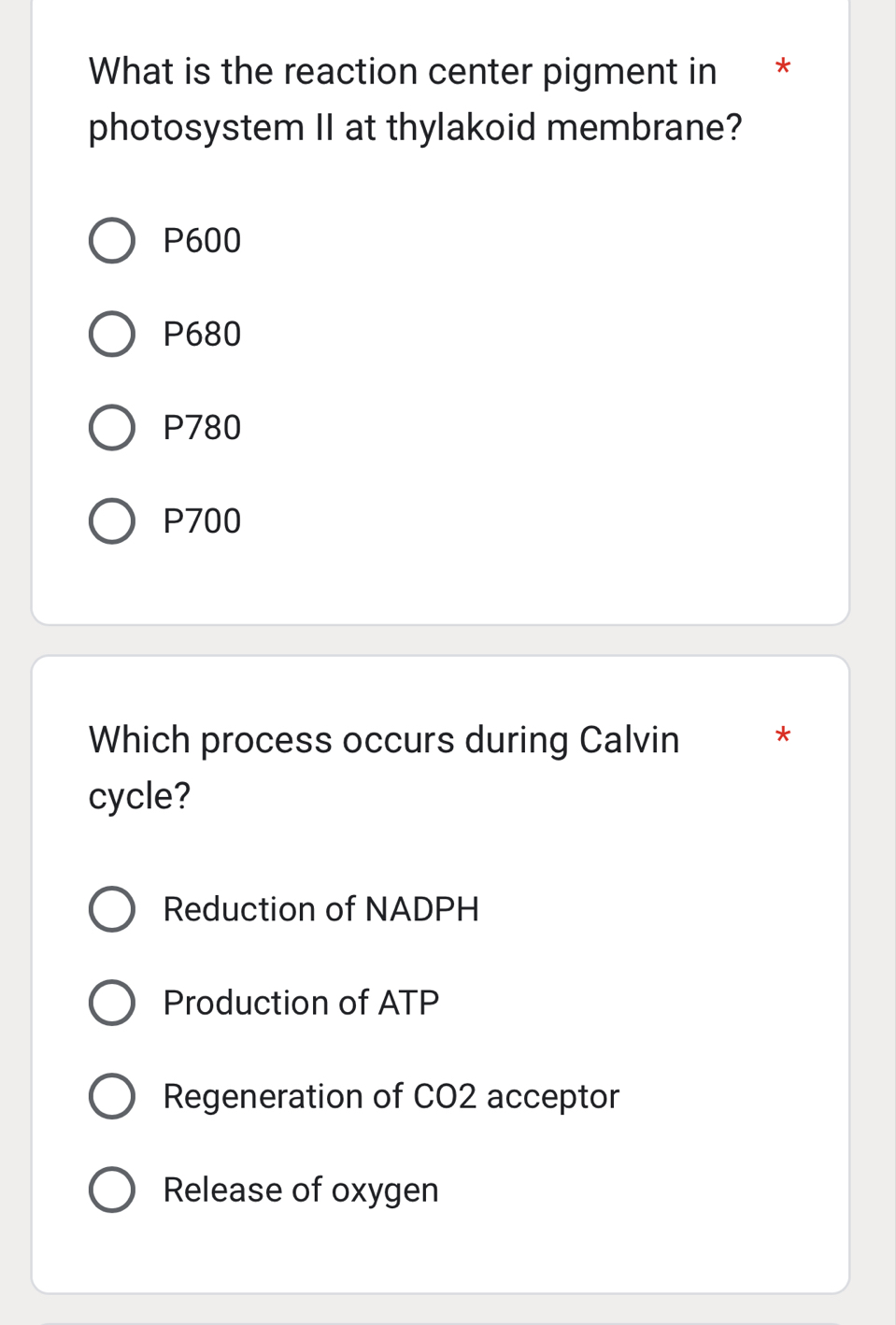The width and height of the screenshot is (896, 1325).
Task: Click the P680 answer label text
Action: click(x=202, y=334)
